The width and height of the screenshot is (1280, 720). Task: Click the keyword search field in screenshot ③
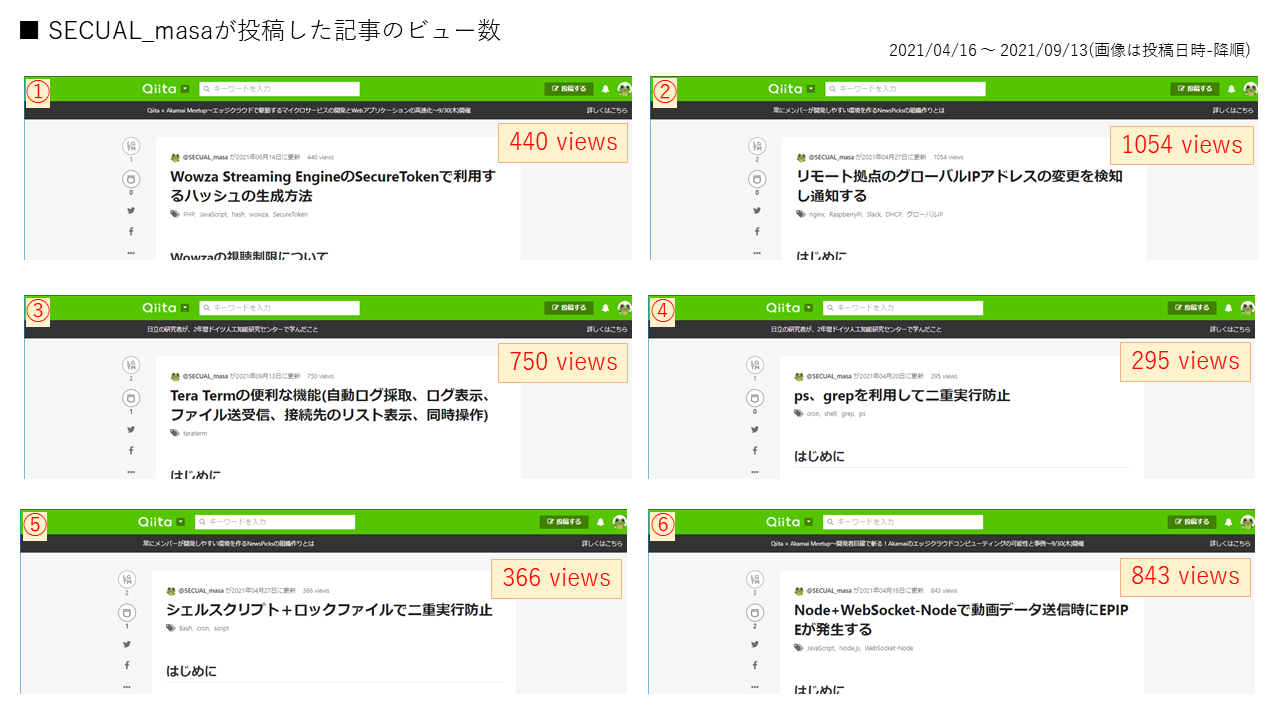pos(280,307)
